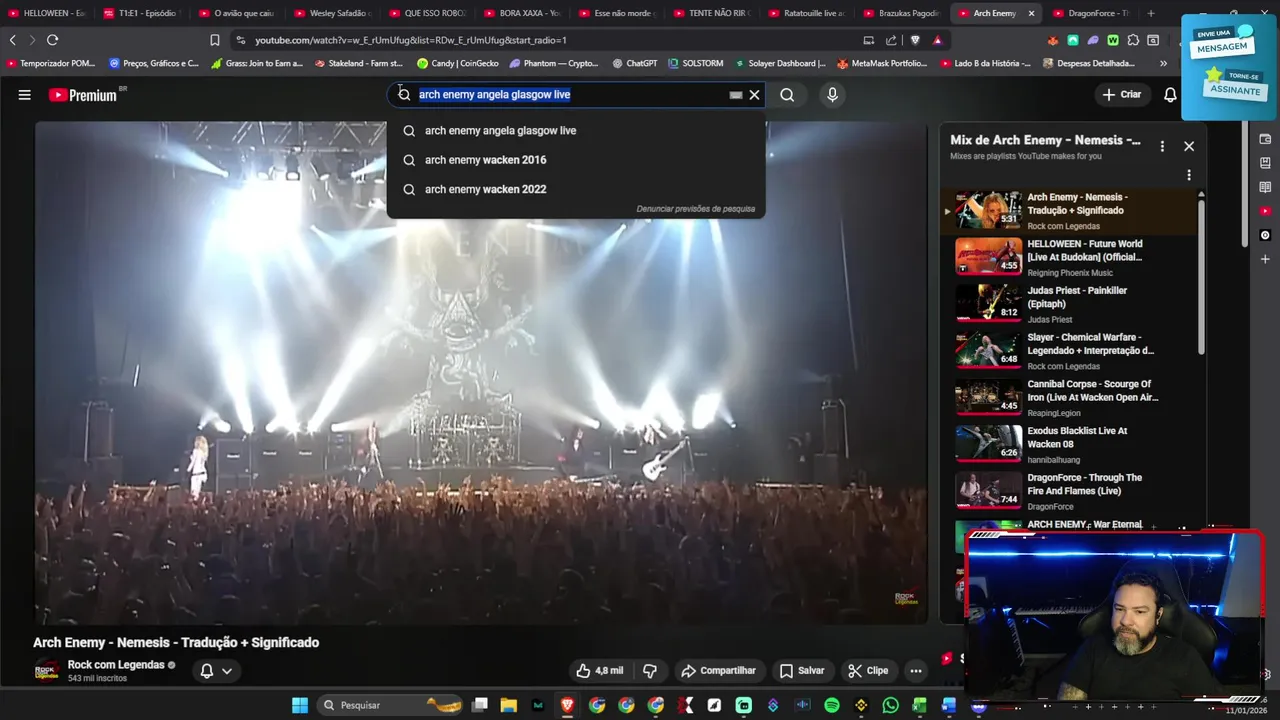Open the ChatGPT bookmark
The height and width of the screenshot is (720, 1280).
[635, 63]
